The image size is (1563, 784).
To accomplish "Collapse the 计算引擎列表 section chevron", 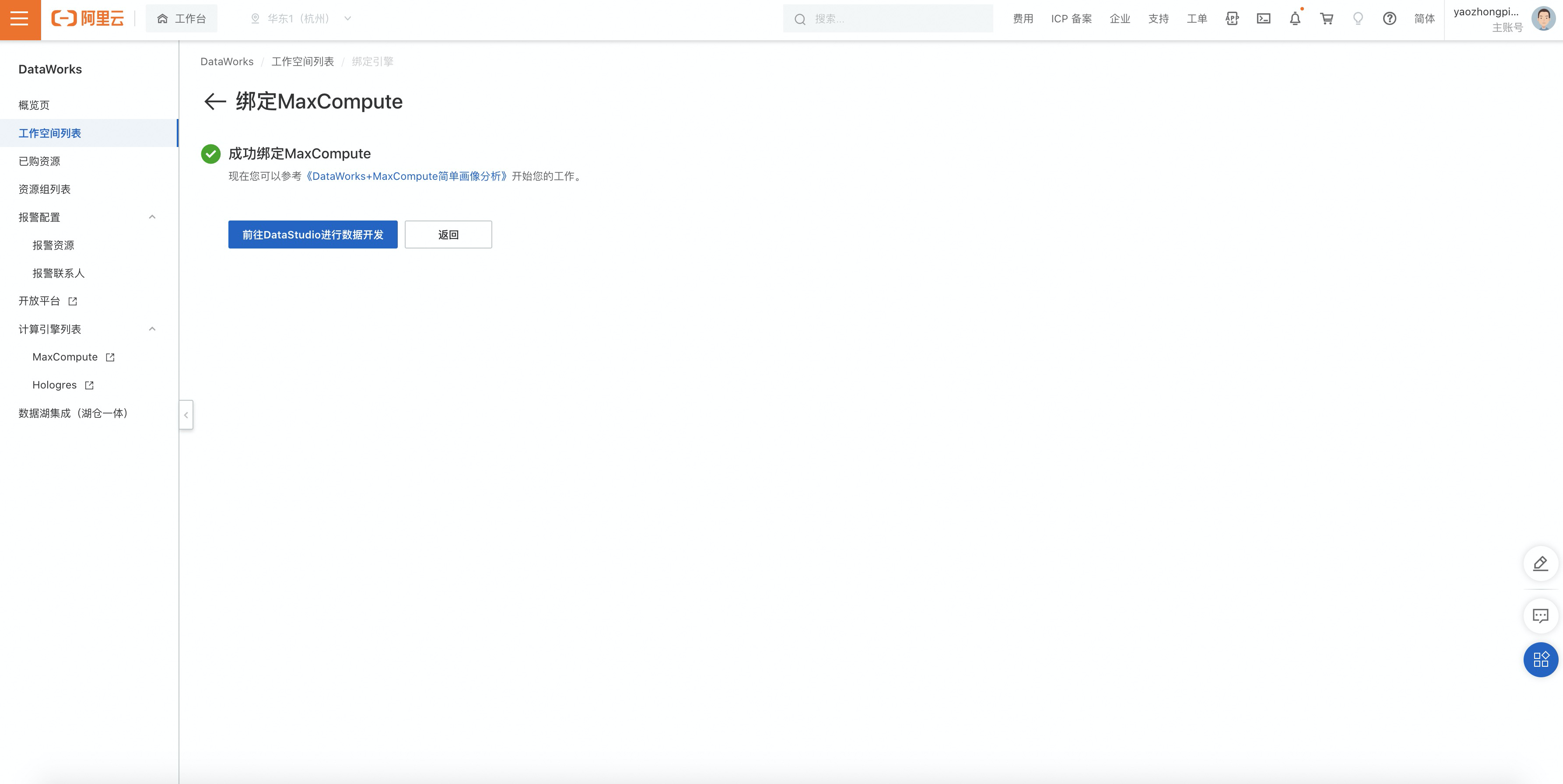I will (152, 329).
